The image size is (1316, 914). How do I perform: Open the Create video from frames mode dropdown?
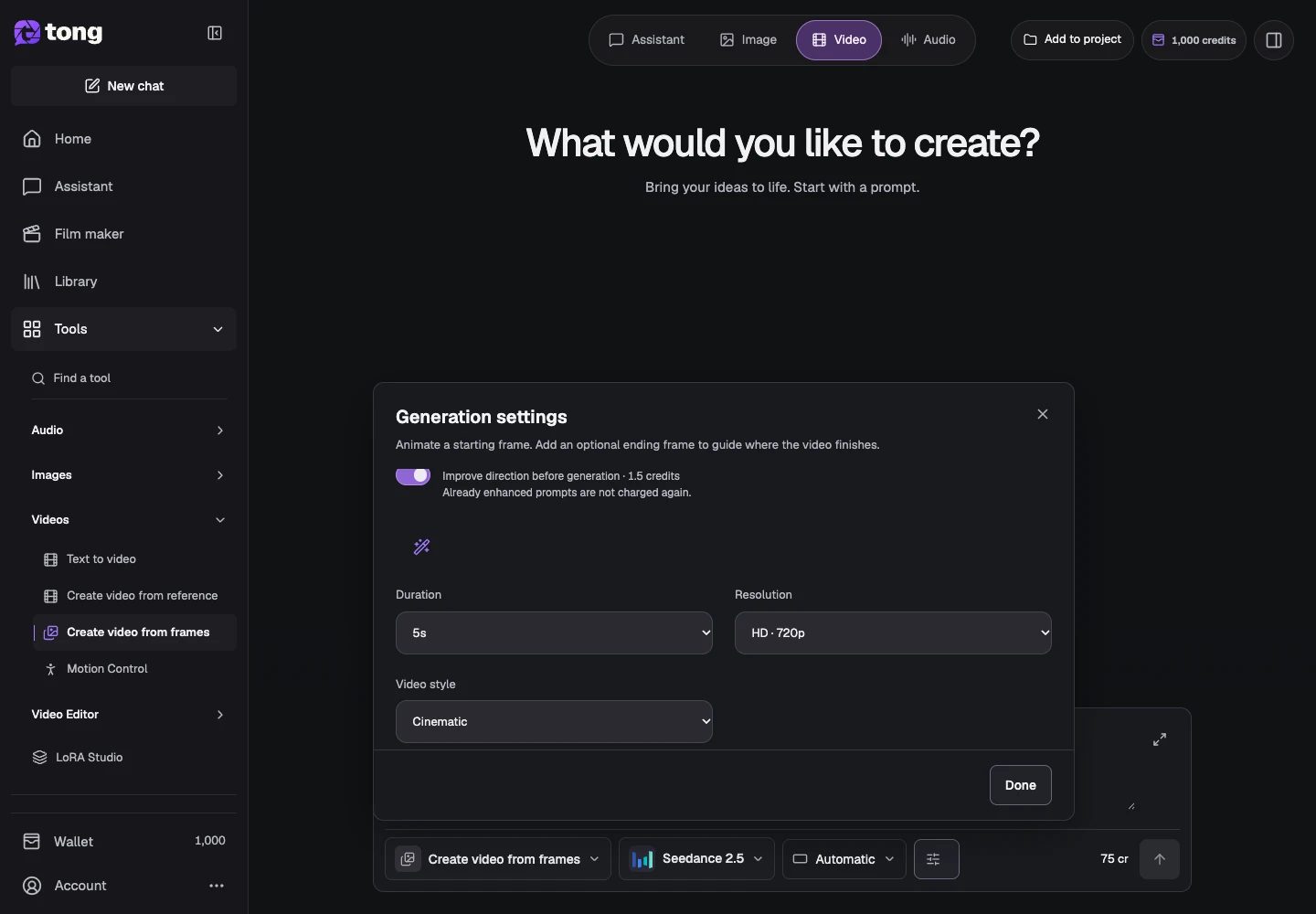pos(498,859)
